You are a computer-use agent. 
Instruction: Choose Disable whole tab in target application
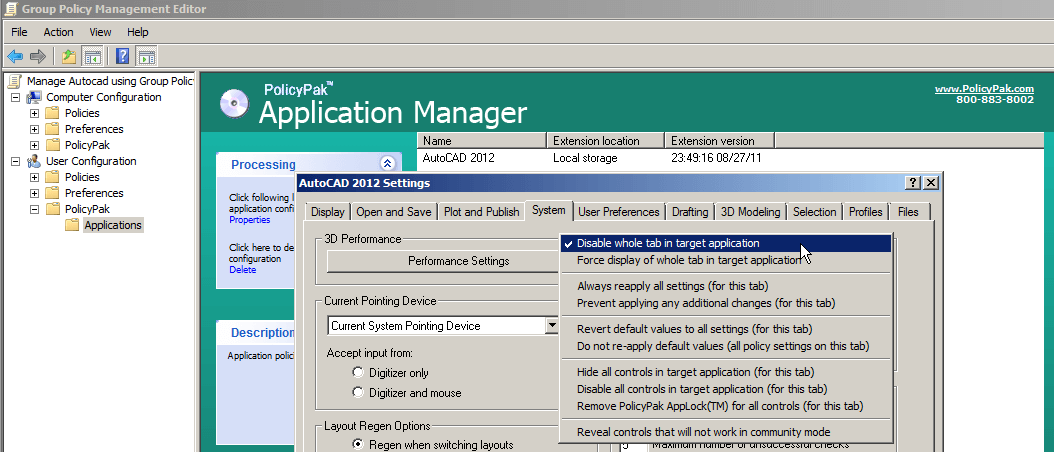(x=726, y=243)
